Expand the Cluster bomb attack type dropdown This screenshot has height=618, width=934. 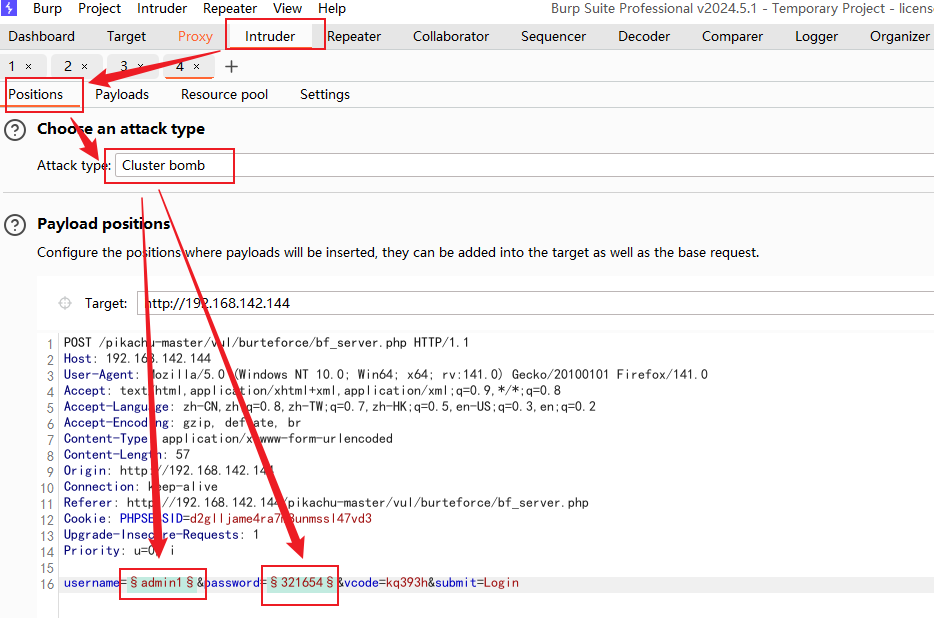tap(524, 166)
